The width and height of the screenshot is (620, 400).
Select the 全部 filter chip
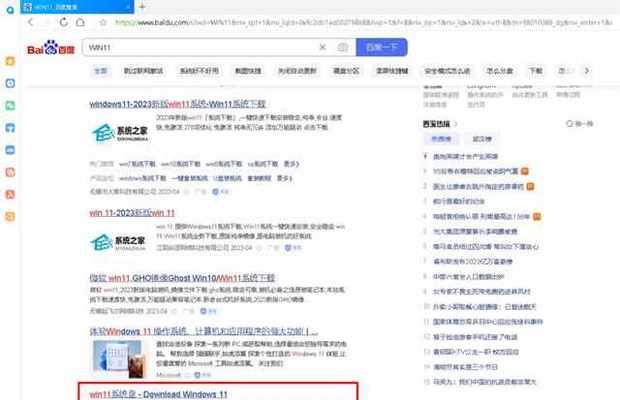(x=100, y=71)
